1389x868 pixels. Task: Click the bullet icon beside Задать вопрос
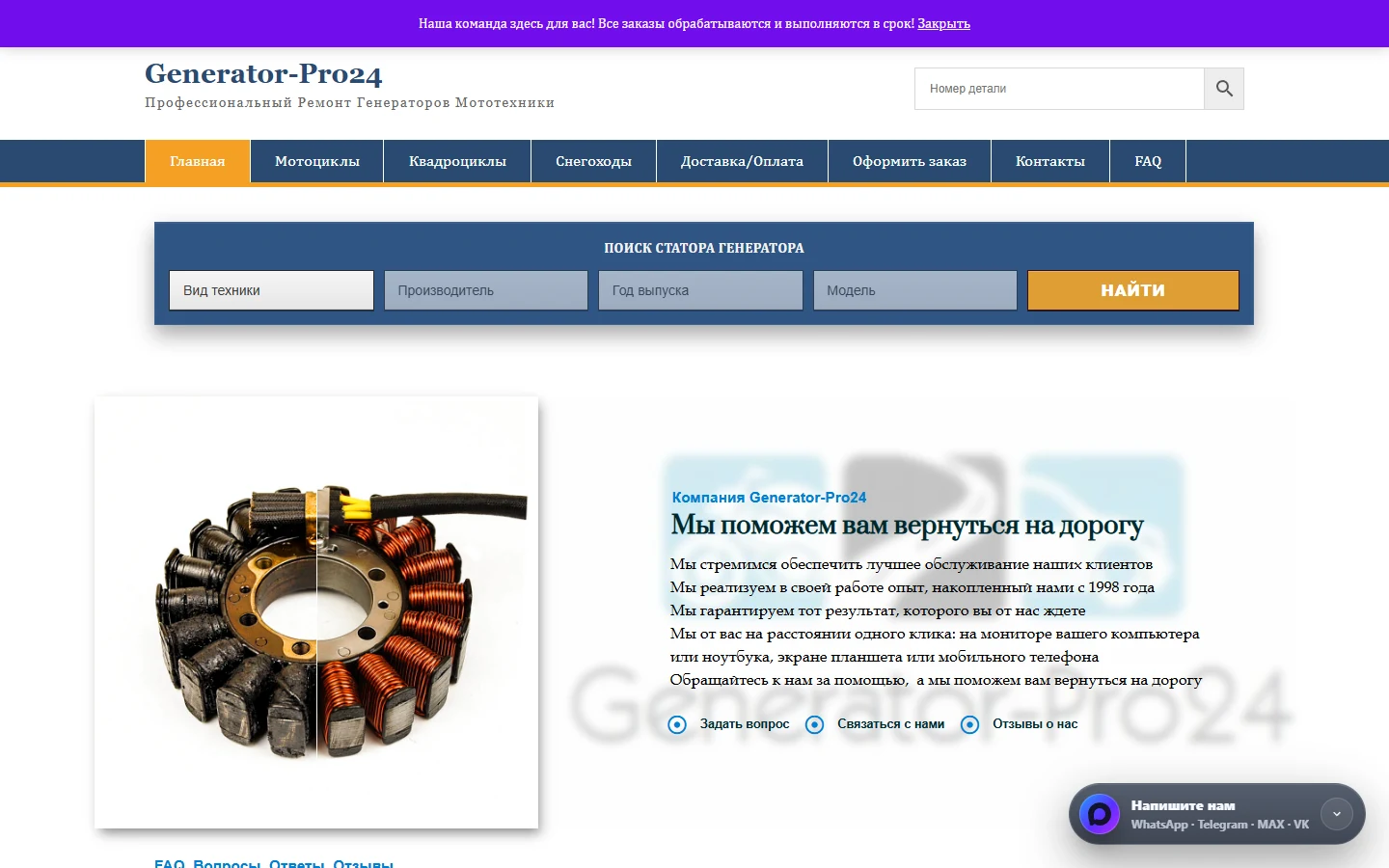pos(677,724)
